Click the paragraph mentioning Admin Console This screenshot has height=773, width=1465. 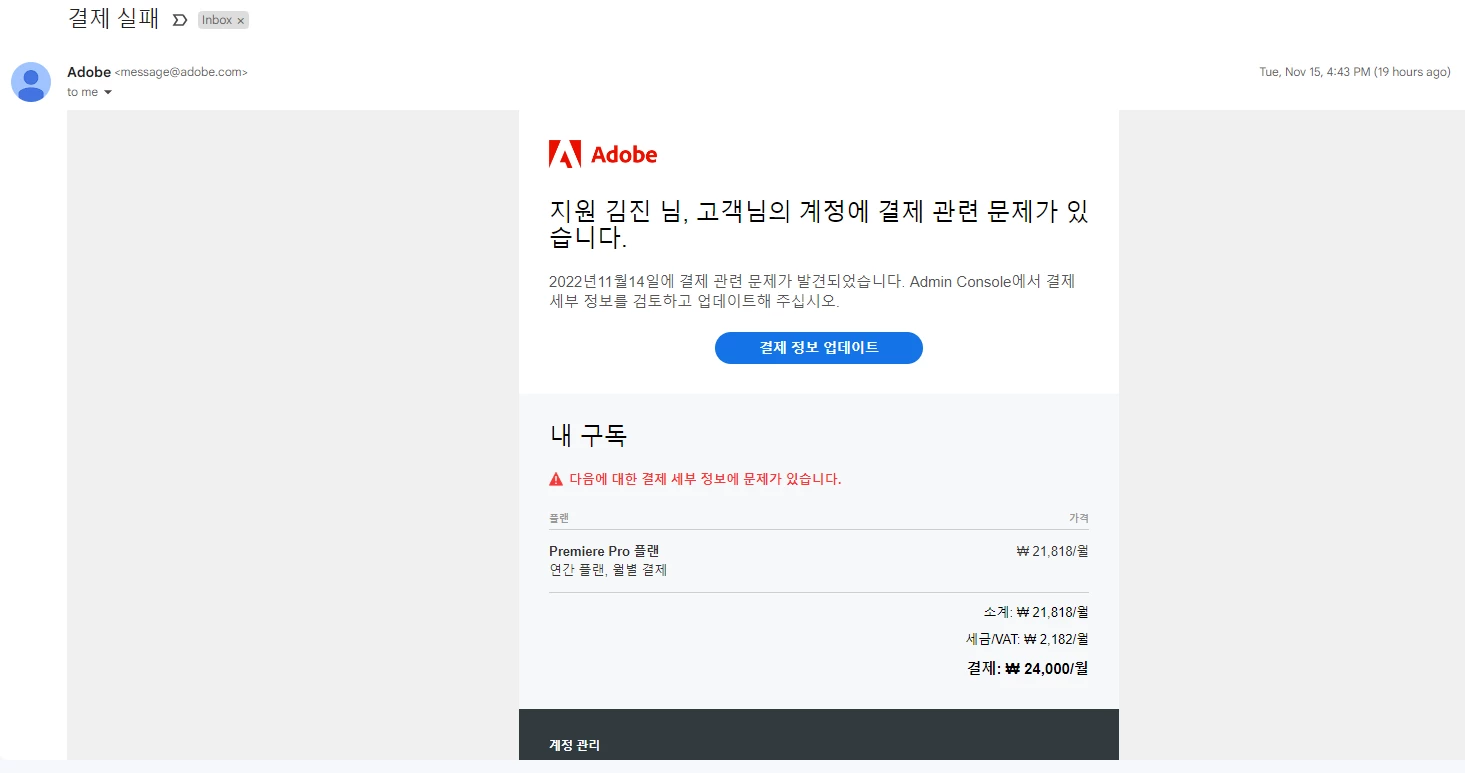(812, 291)
